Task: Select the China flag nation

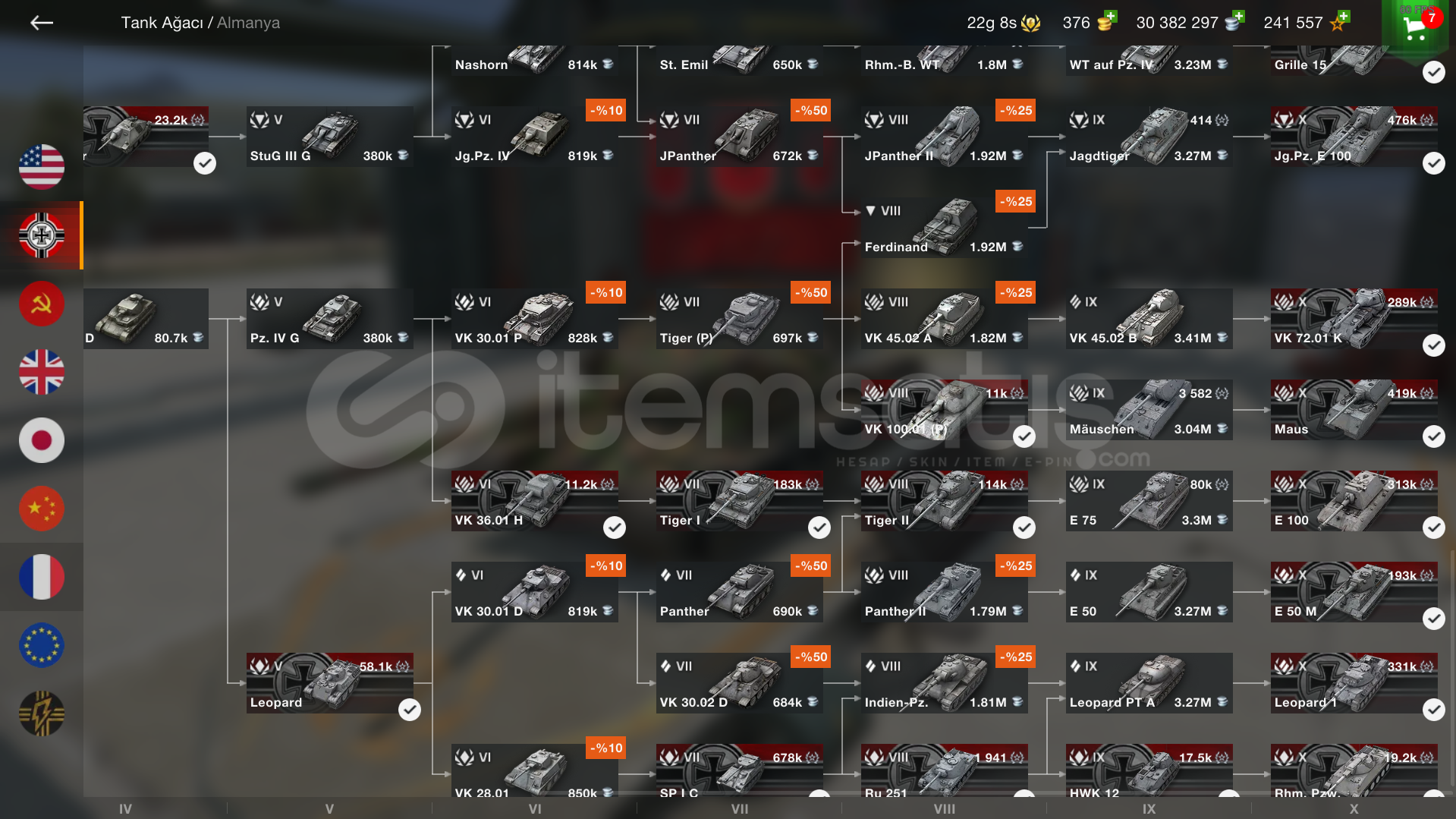Action: click(x=42, y=509)
